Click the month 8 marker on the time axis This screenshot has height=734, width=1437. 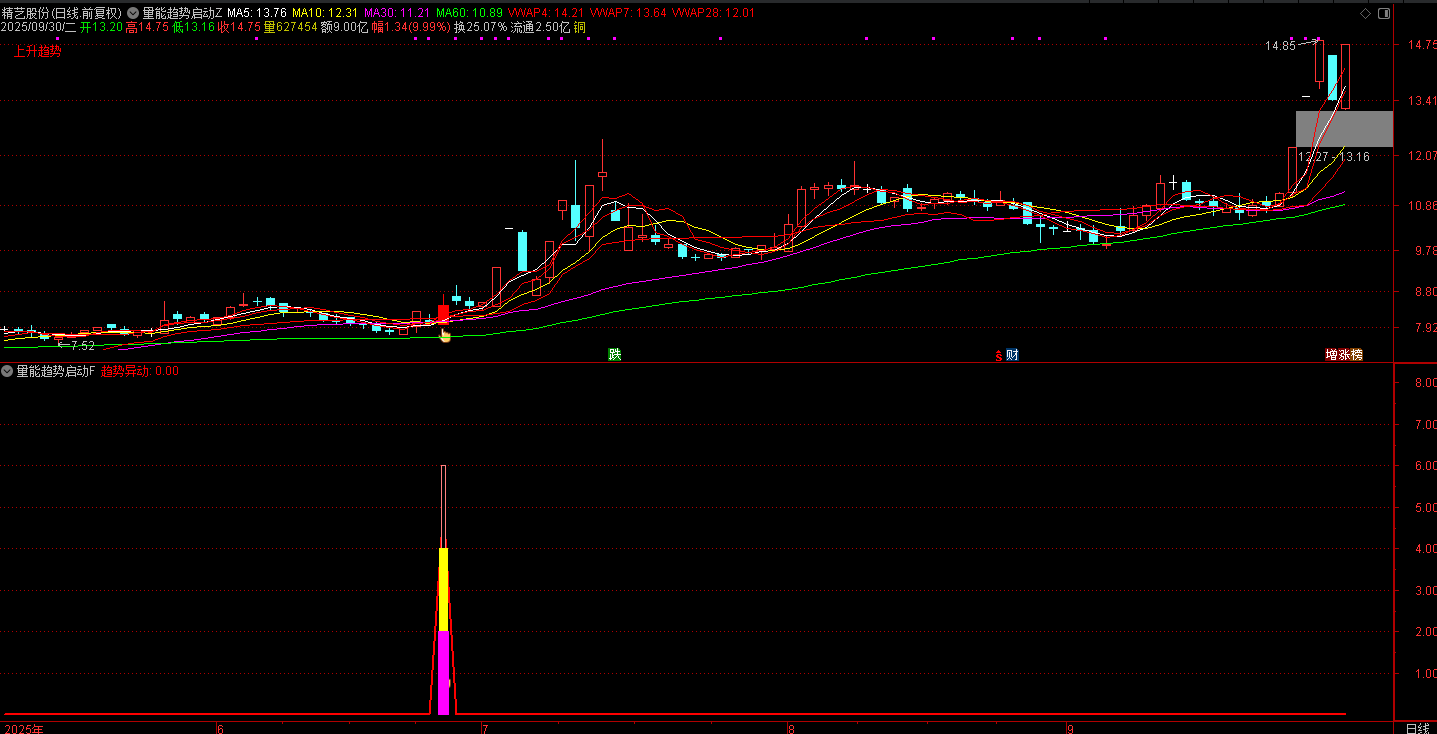pos(792,728)
